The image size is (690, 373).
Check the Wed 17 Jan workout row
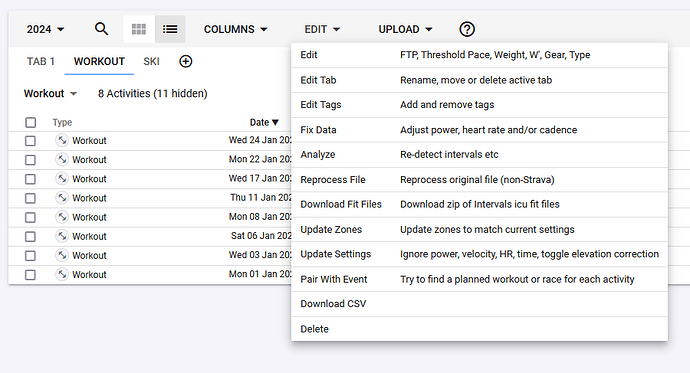point(30,179)
